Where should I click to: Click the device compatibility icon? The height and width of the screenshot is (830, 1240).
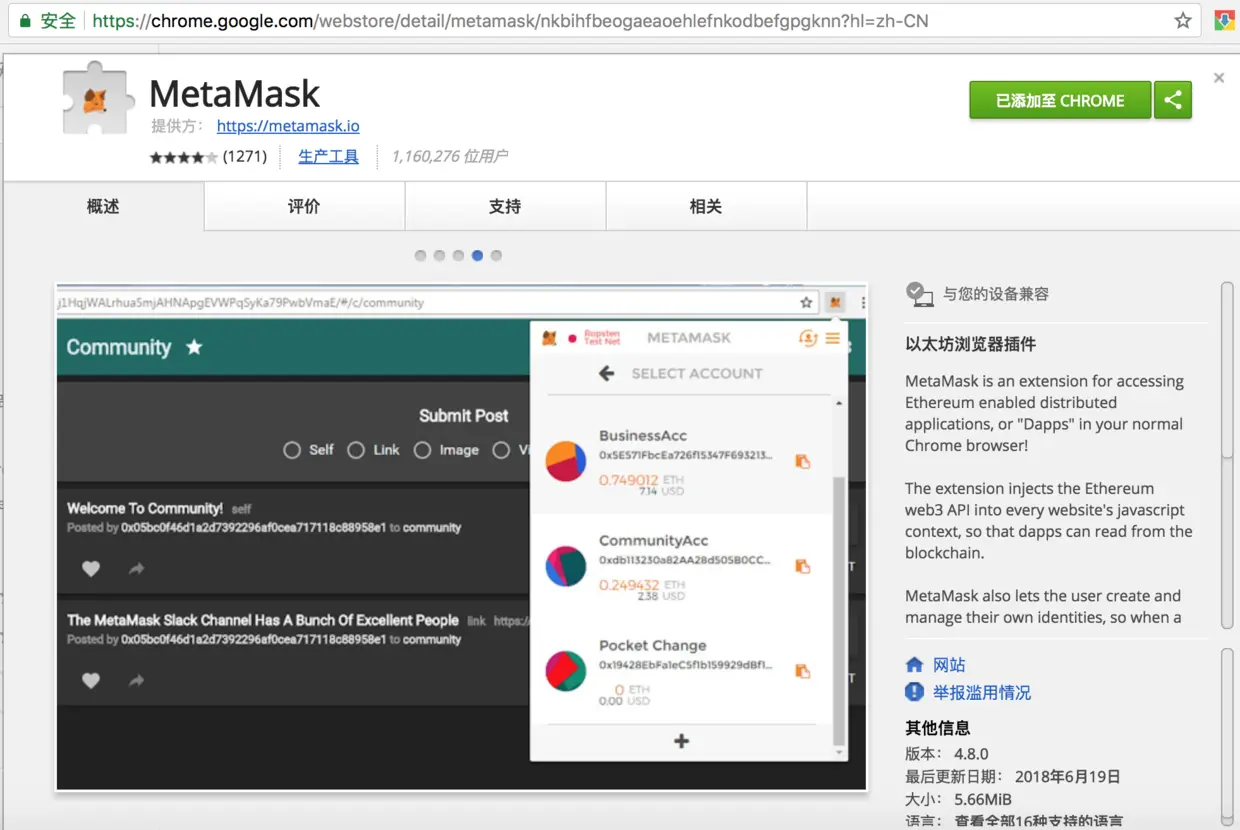coord(919,294)
